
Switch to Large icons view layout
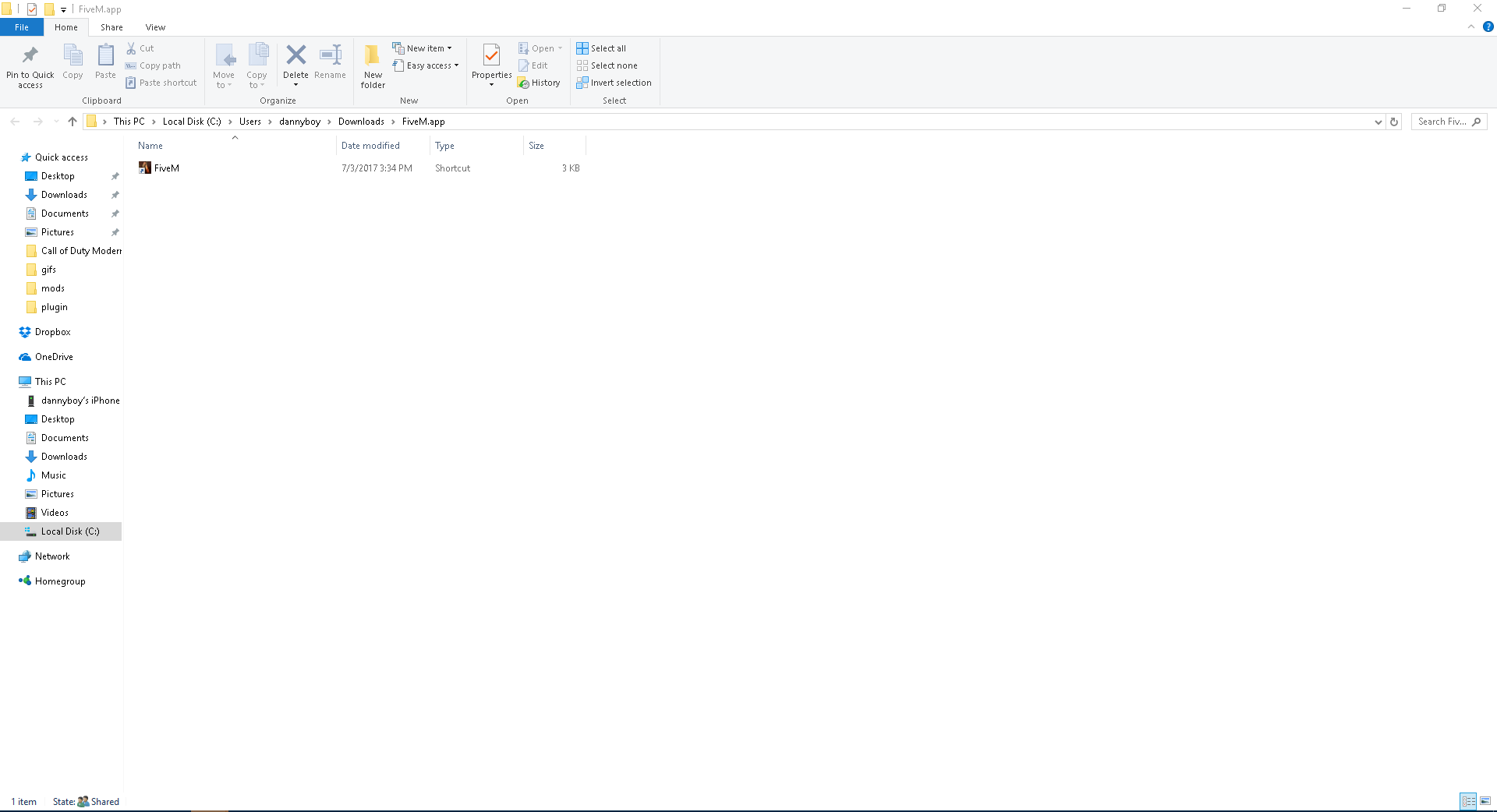(x=1485, y=801)
